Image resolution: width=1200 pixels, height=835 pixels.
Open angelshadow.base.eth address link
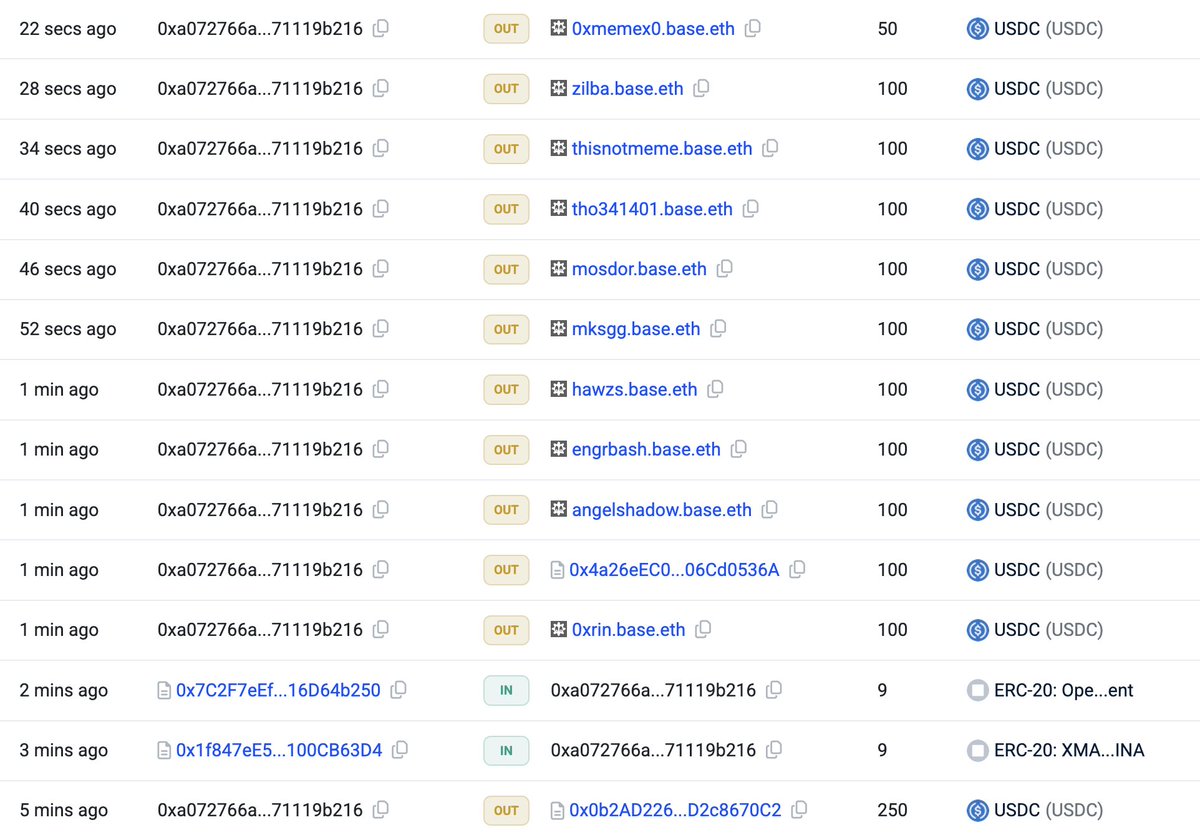pyautogui.click(x=662, y=510)
